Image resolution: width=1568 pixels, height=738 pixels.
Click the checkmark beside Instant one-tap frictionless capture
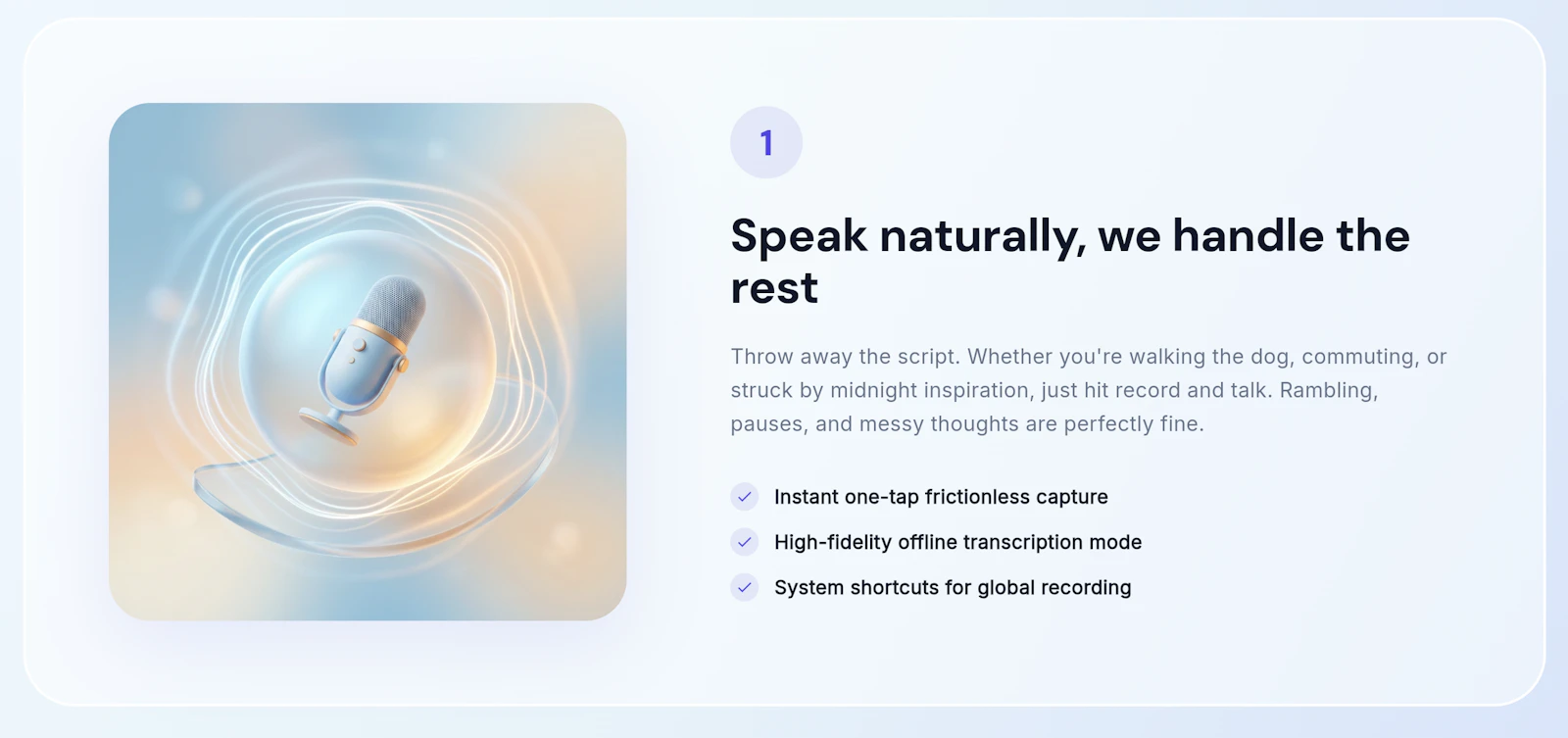(745, 497)
